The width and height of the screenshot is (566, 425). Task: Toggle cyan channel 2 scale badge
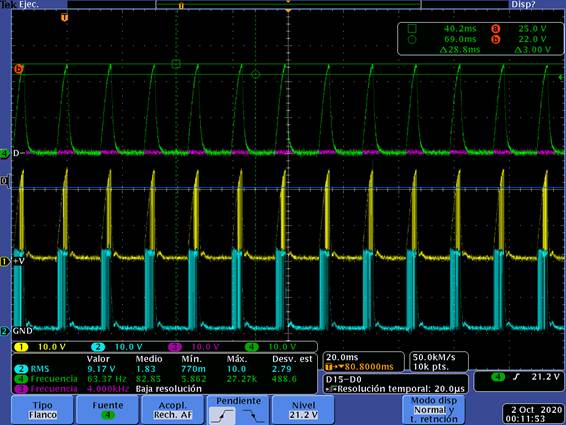pos(98,347)
